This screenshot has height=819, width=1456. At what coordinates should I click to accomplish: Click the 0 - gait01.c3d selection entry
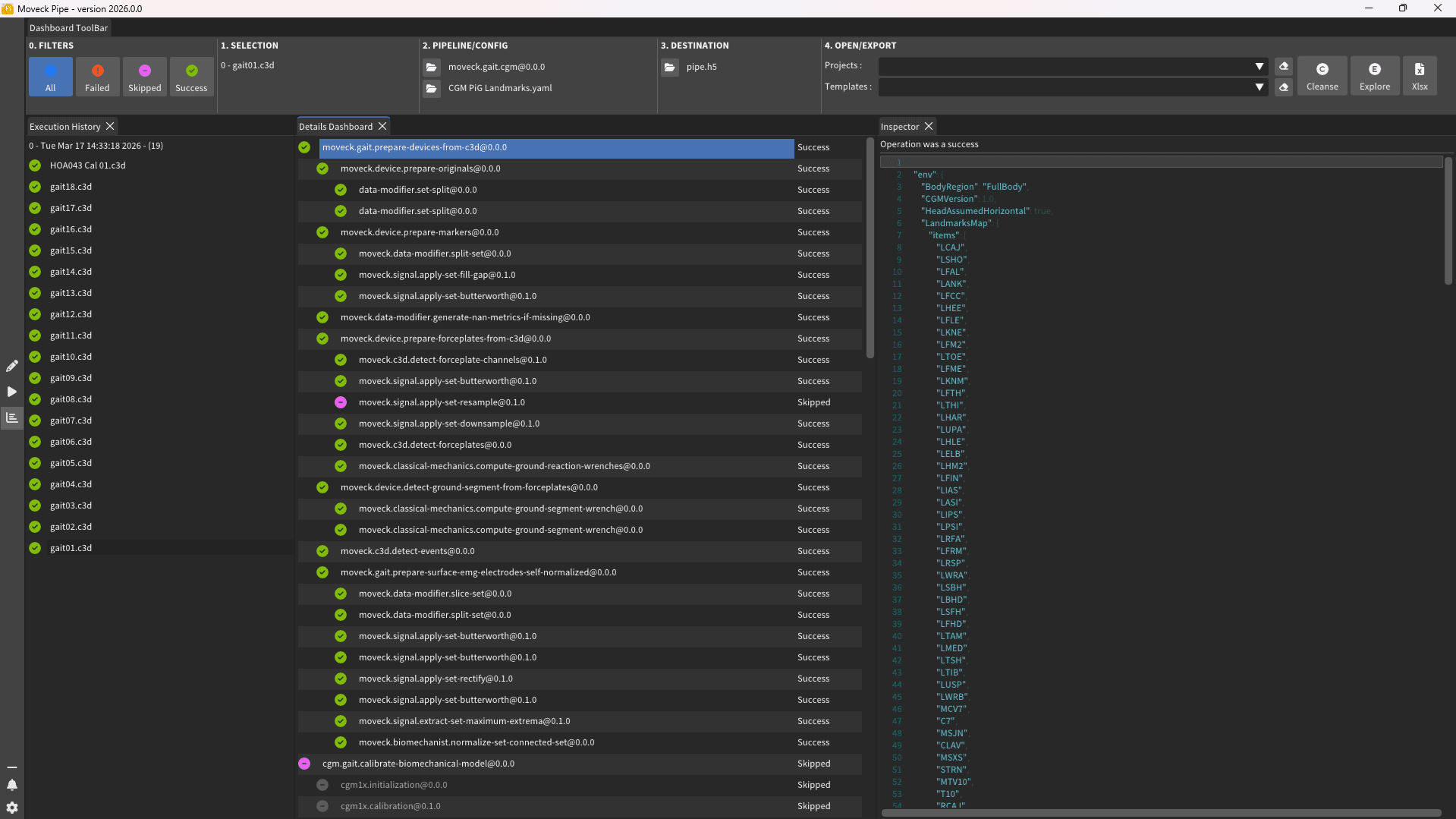(x=247, y=65)
